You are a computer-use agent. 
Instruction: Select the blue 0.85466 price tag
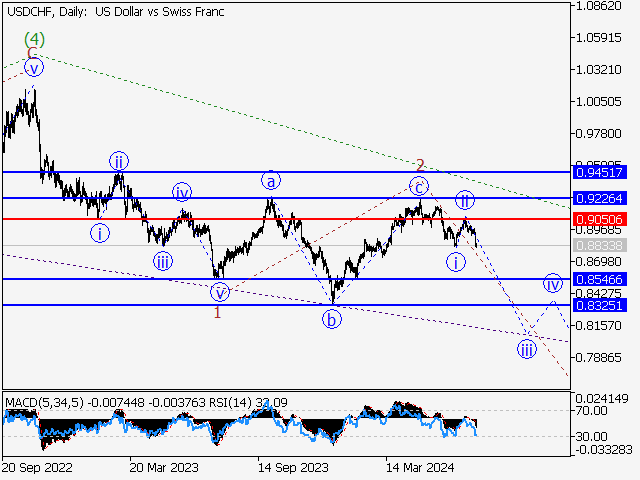(600, 279)
